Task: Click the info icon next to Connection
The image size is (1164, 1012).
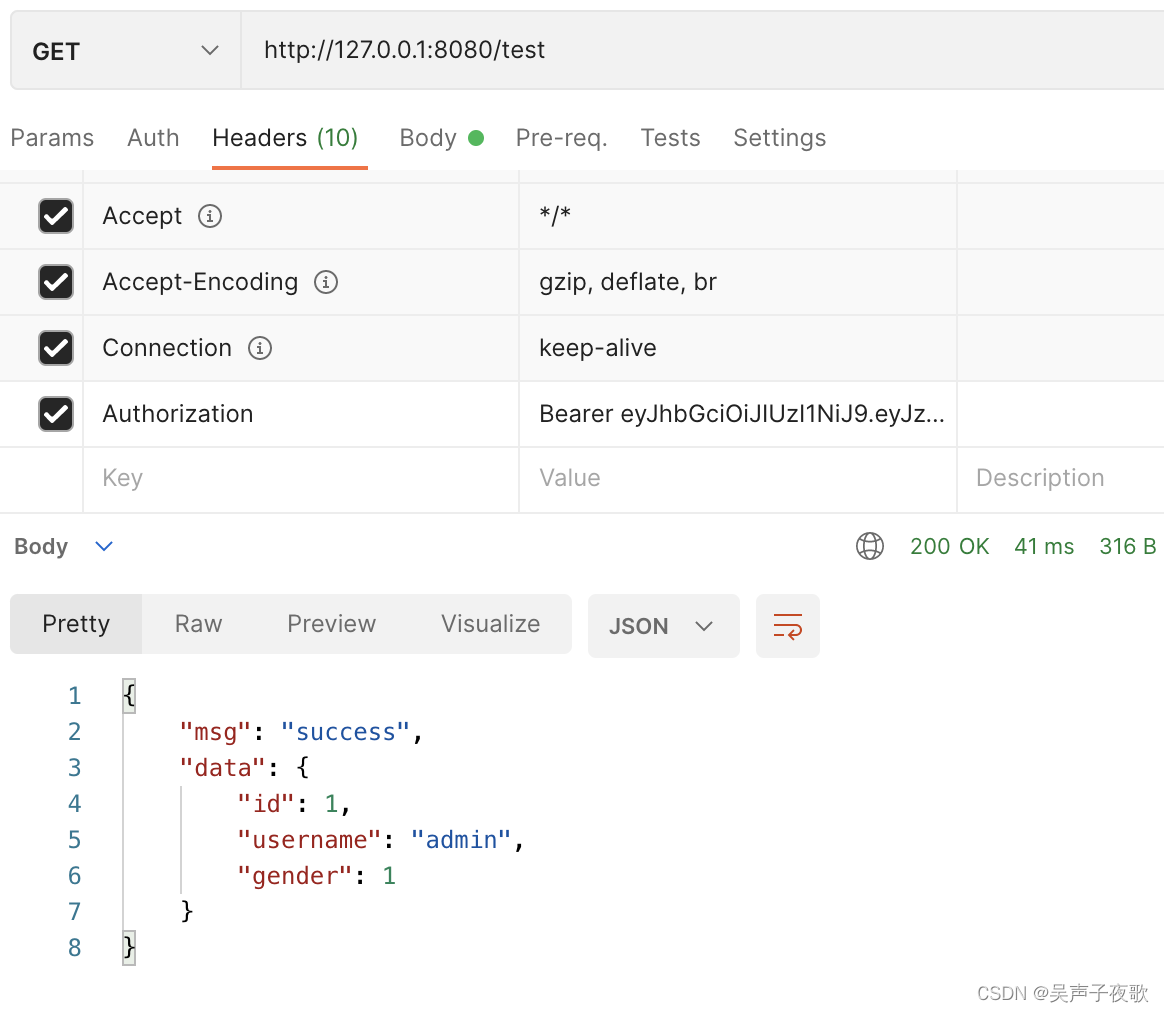Action: (260, 348)
